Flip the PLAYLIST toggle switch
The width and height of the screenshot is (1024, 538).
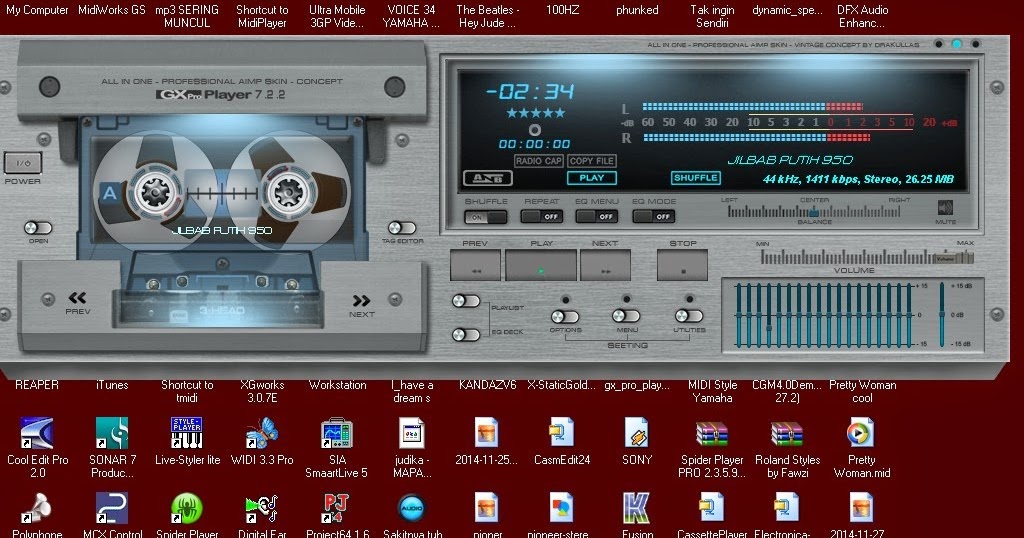[466, 301]
